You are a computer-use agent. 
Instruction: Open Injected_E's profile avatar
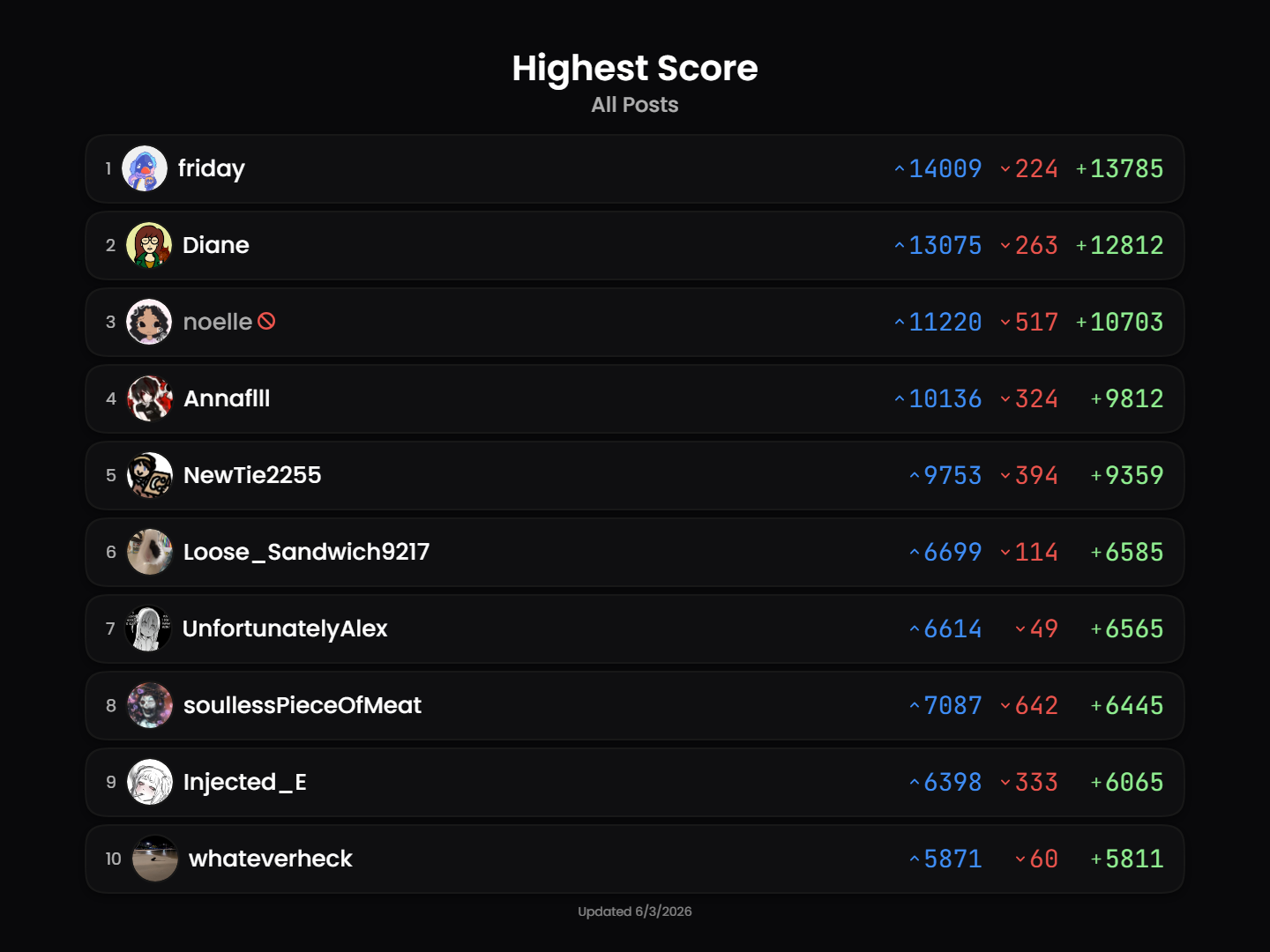(x=150, y=782)
